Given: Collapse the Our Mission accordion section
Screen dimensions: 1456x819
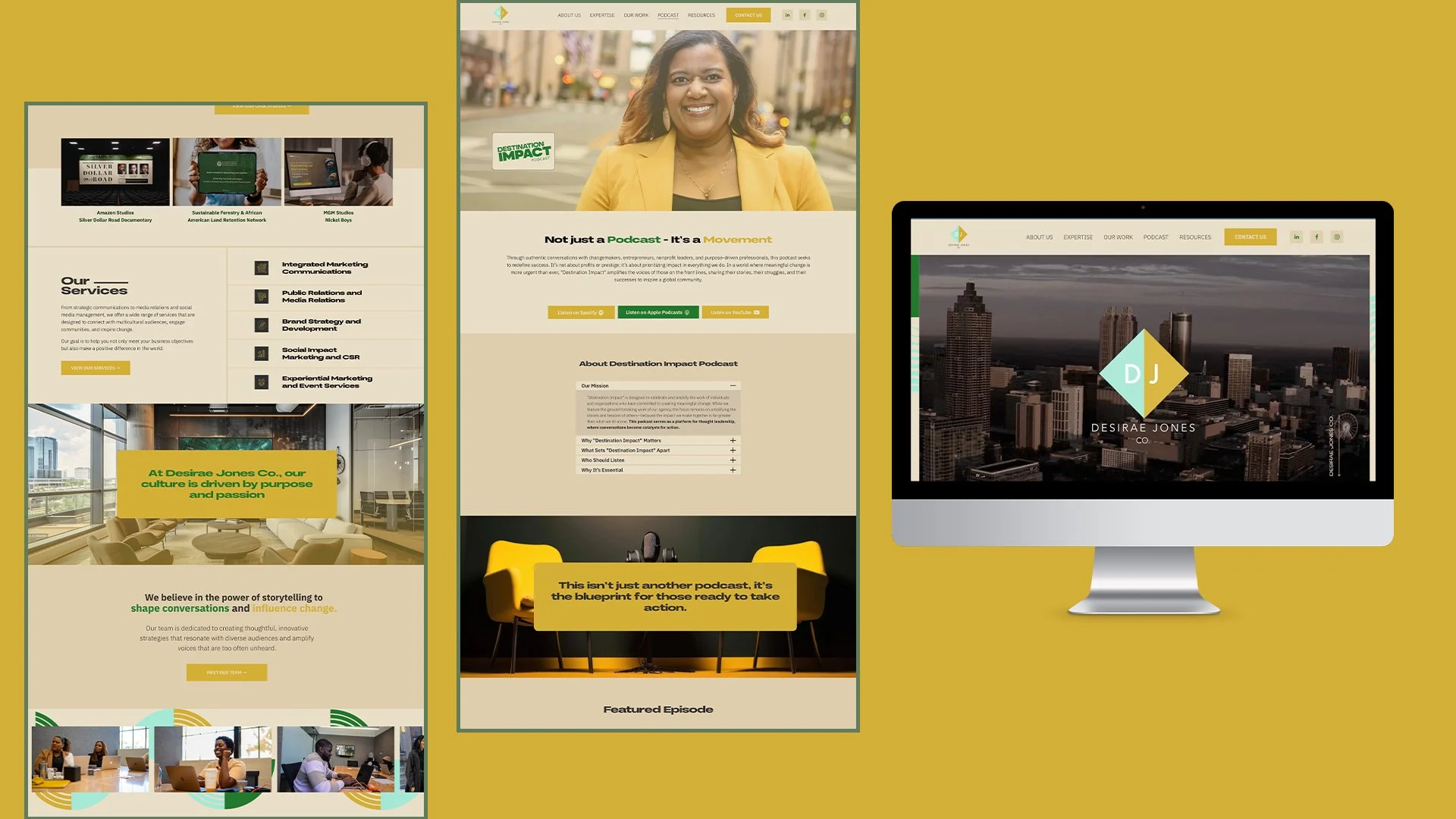Looking at the screenshot, I should tap(733, 386).
